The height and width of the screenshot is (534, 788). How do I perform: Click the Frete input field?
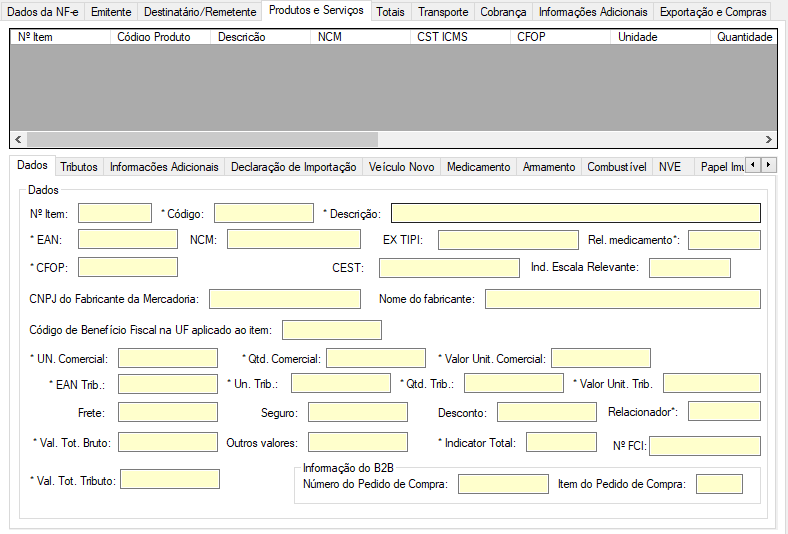[x=168, y=412]
